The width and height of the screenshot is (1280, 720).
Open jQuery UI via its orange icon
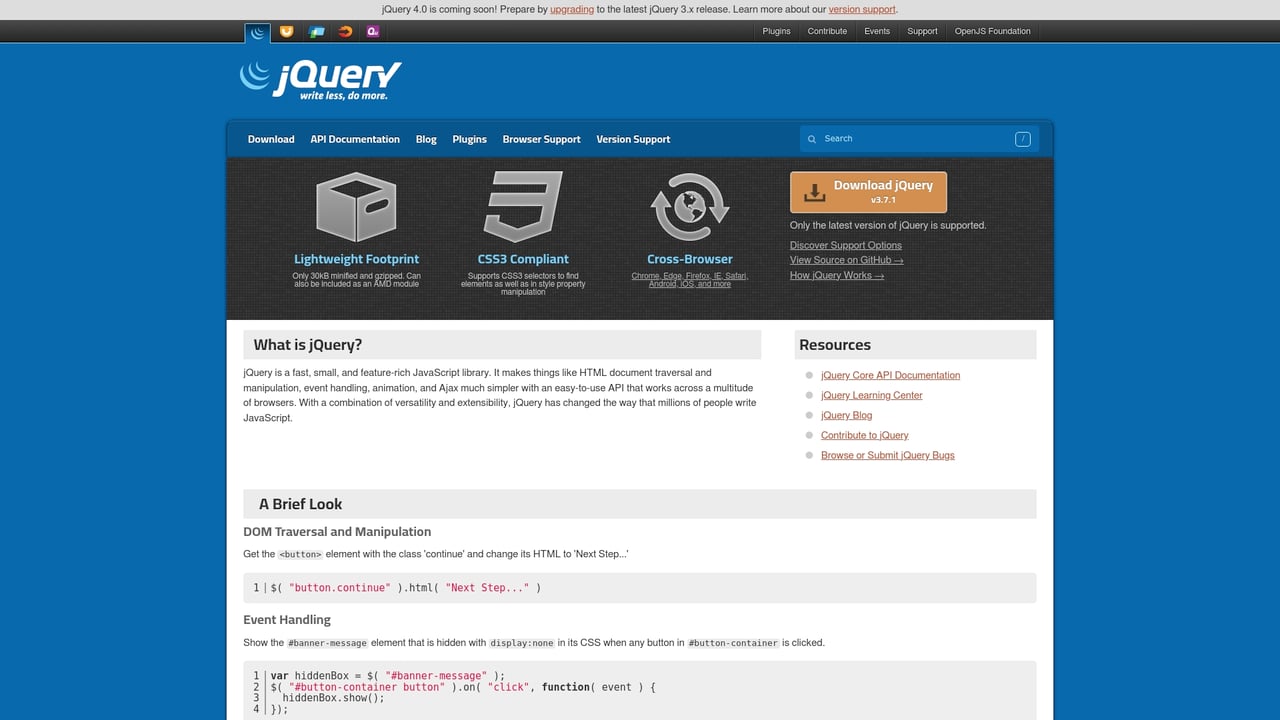(287, 31)
